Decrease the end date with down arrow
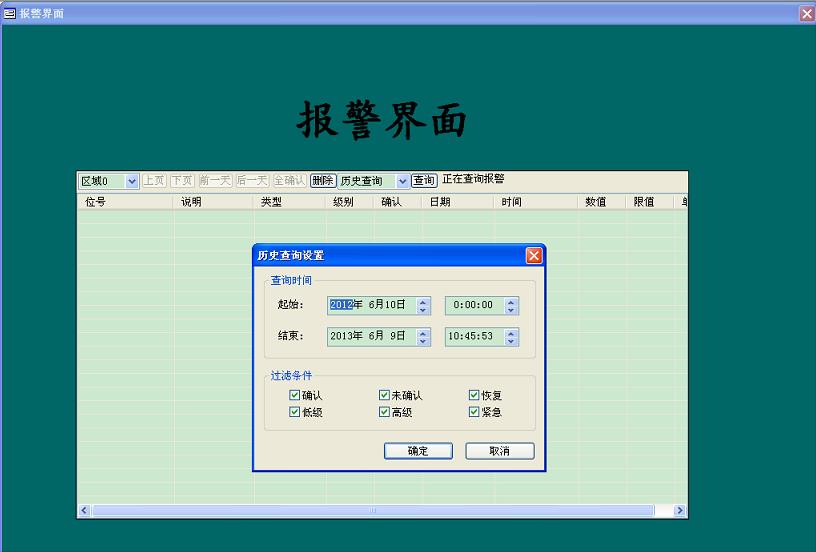Image resolution: width=816 pixels, height=552 pixels. (423, 341)
